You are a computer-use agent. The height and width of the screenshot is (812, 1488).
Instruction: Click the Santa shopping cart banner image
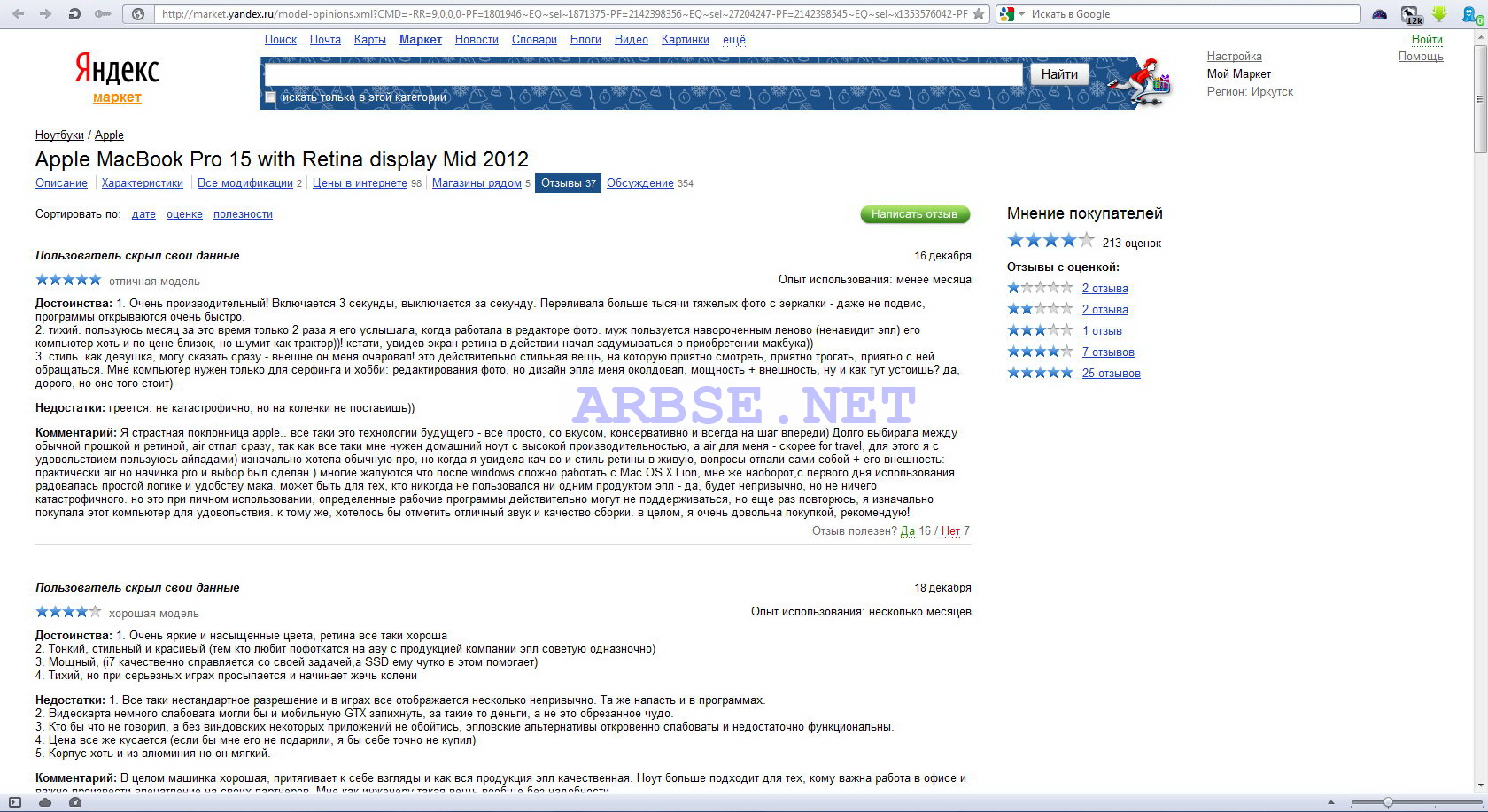pyautogui.click(x=1140, y=83)
